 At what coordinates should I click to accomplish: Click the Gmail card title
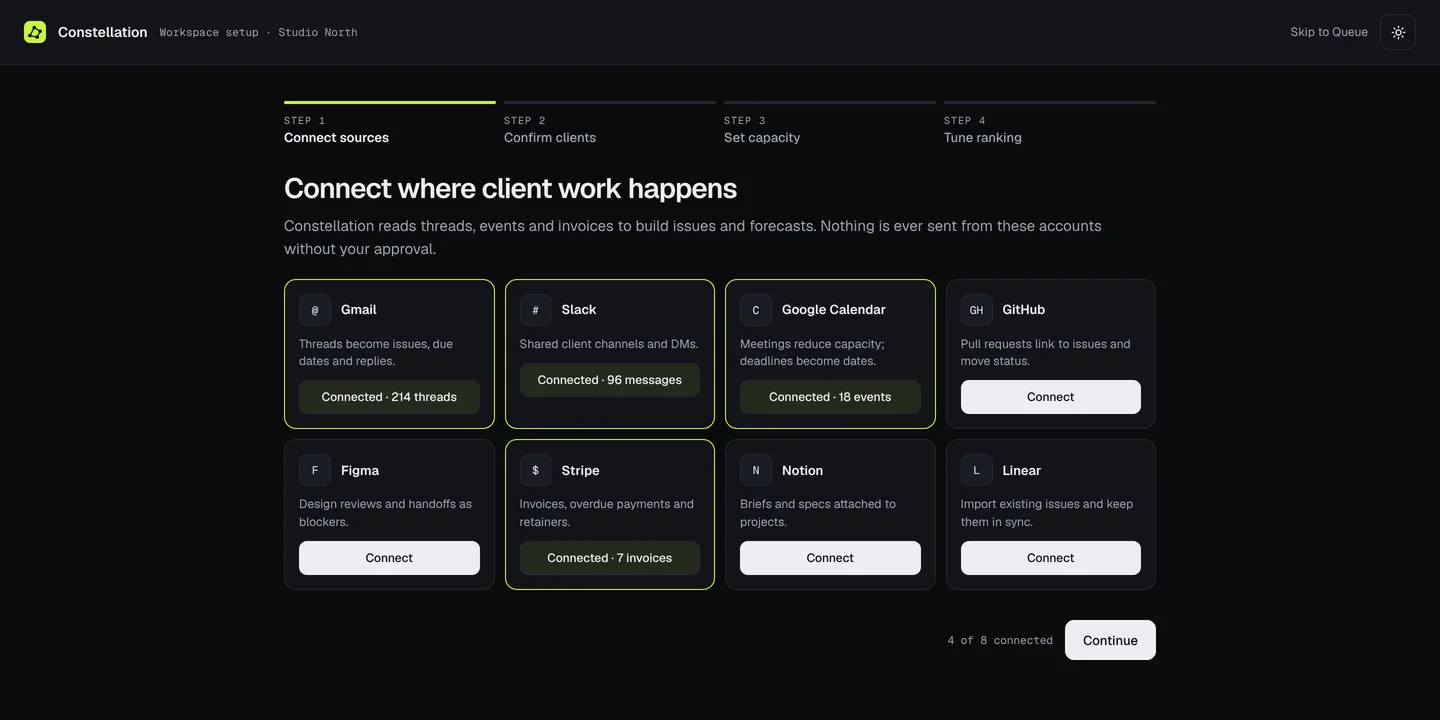pos(359,310)
